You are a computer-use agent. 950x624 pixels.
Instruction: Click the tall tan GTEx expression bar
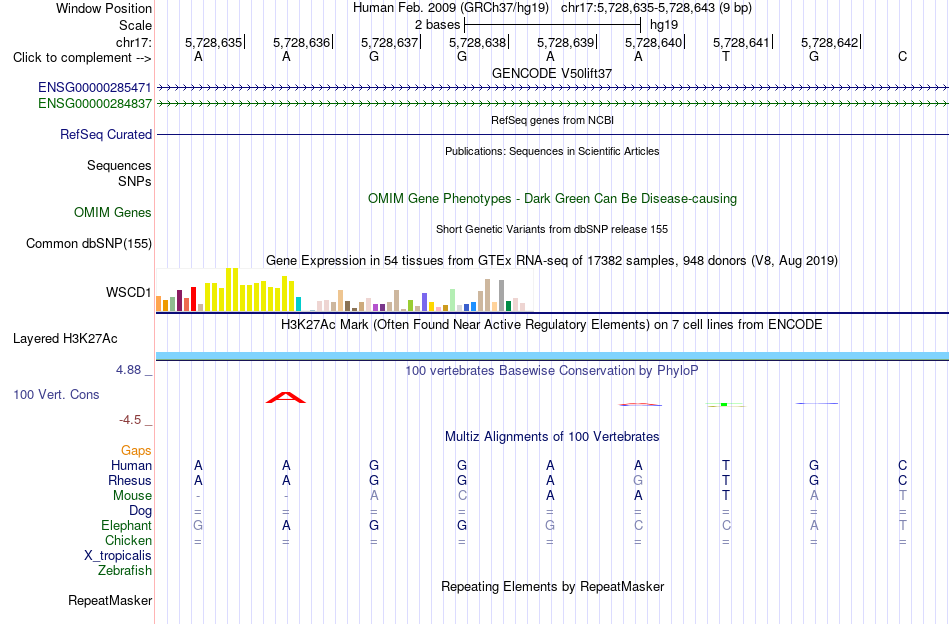click(x=488, y=295)
